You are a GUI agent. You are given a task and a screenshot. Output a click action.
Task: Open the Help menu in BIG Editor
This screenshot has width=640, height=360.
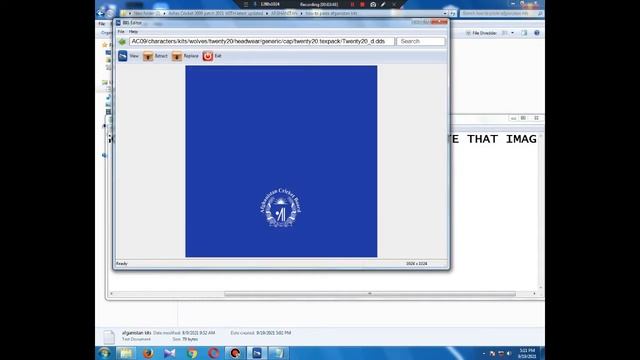click(133, 31)
